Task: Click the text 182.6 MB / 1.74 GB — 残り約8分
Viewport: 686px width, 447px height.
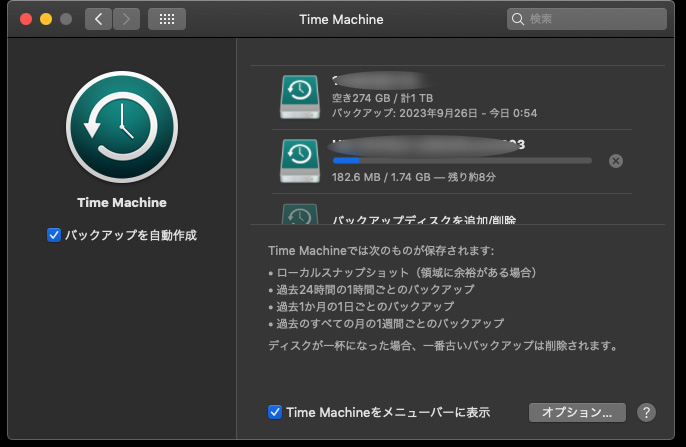Action: [414, 177]
